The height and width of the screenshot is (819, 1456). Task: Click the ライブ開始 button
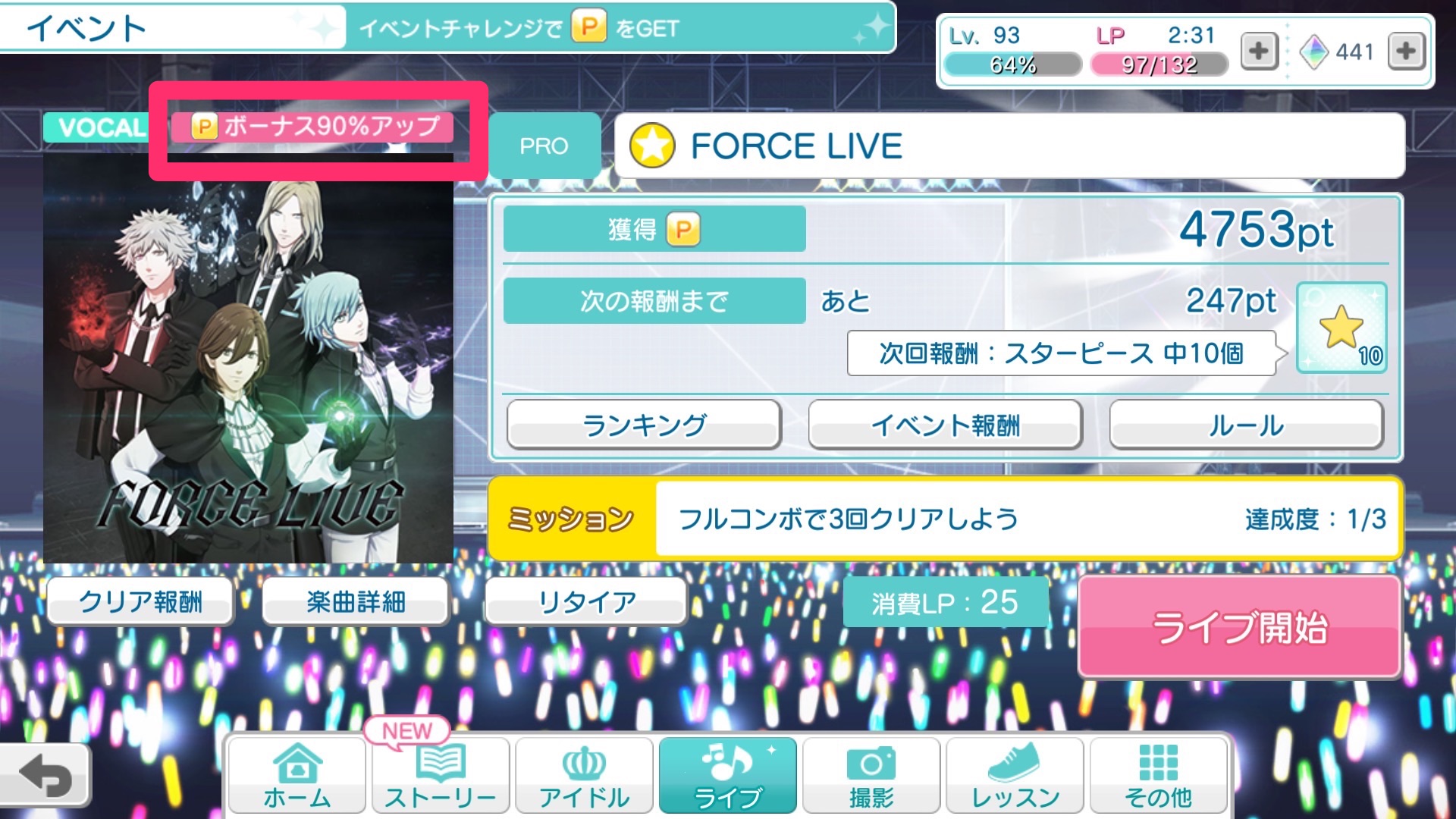coord(1239,626)
